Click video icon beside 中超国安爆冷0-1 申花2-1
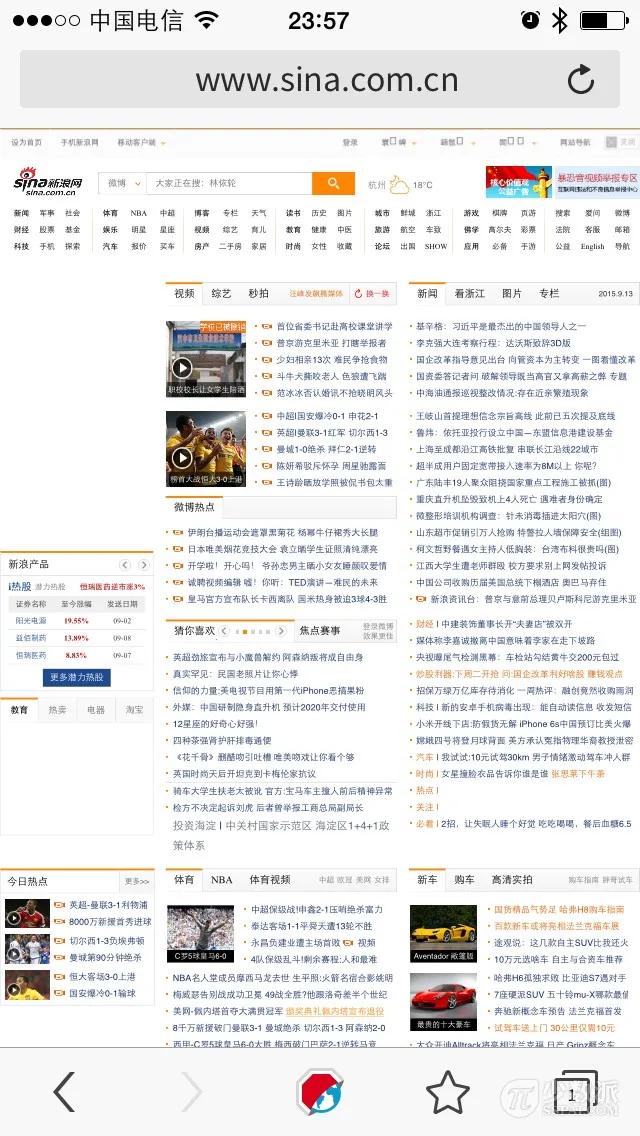 point(267,417)
